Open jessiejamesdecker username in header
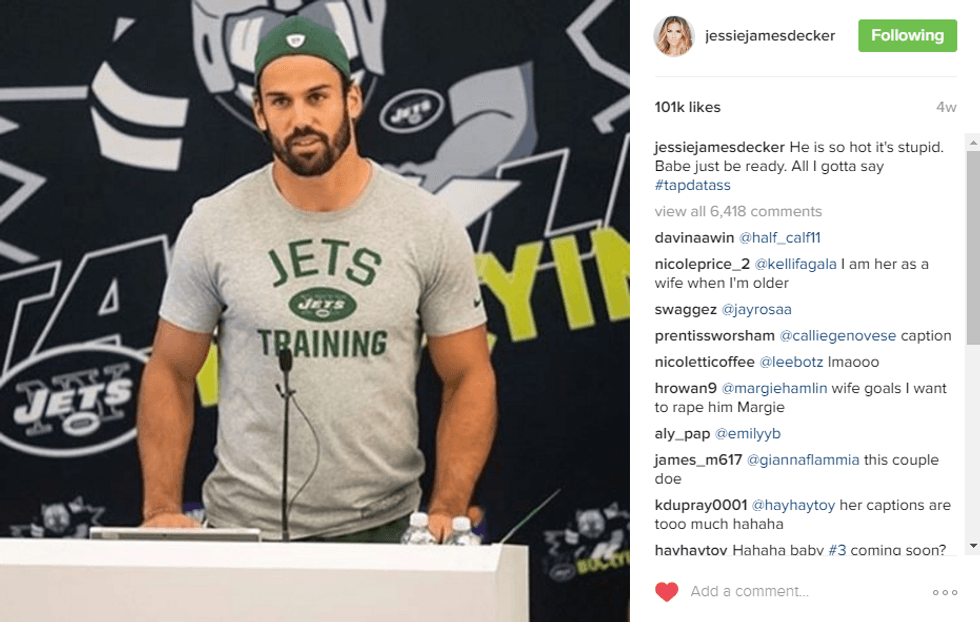 [x=770, y=36]
